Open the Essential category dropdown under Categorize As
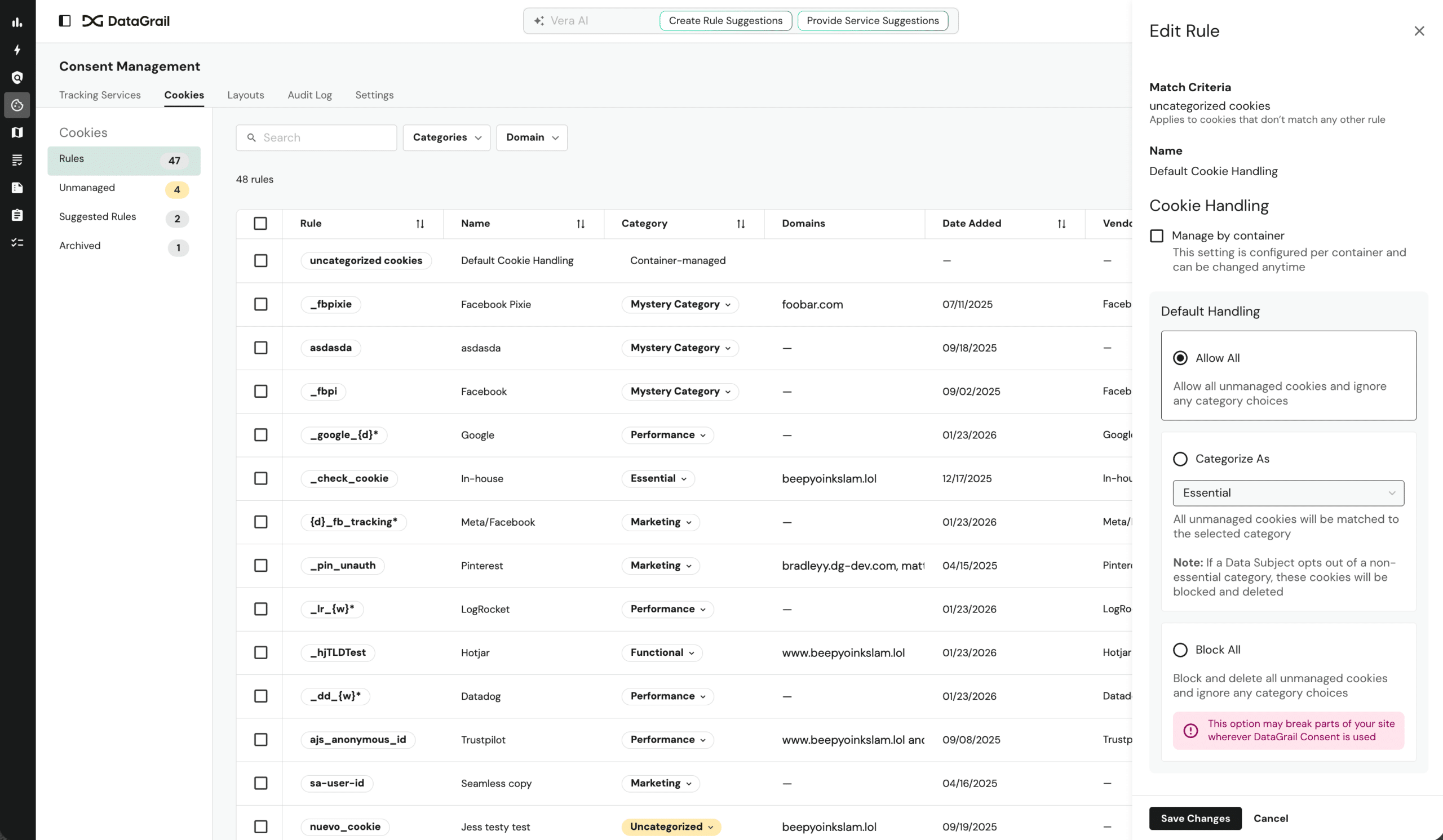 (x=1288, y=492)
